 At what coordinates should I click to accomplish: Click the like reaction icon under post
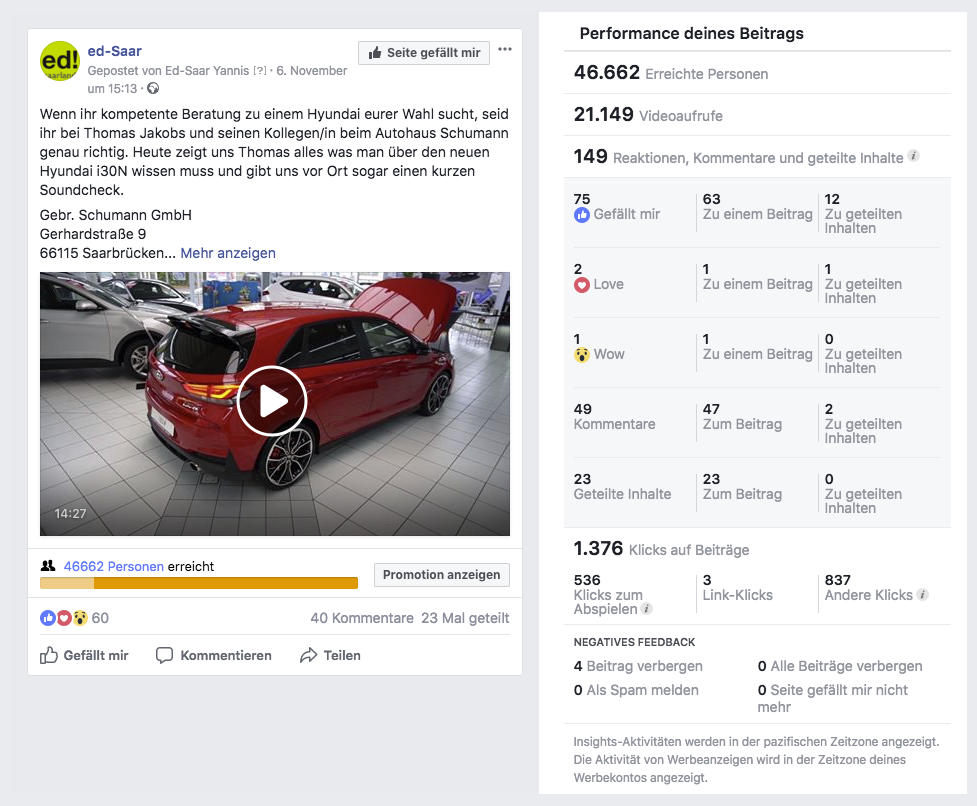tap(47, 618)
